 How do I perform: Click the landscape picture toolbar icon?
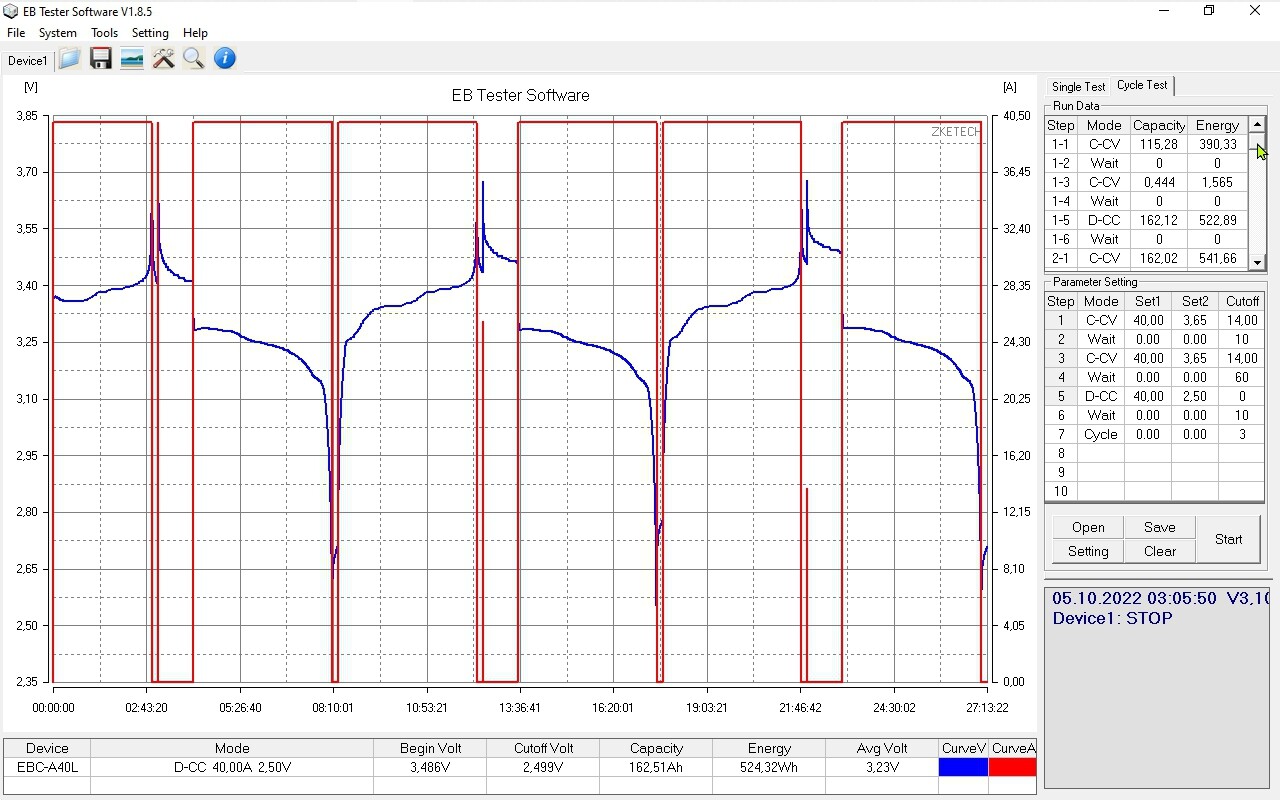131,59
